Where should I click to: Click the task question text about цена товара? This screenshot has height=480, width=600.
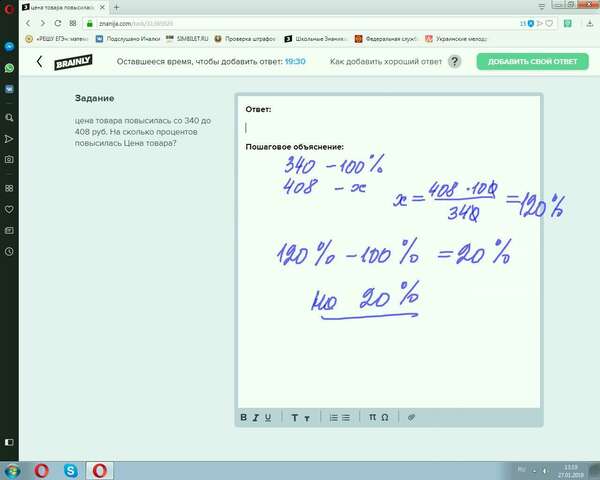click(142, 132)
